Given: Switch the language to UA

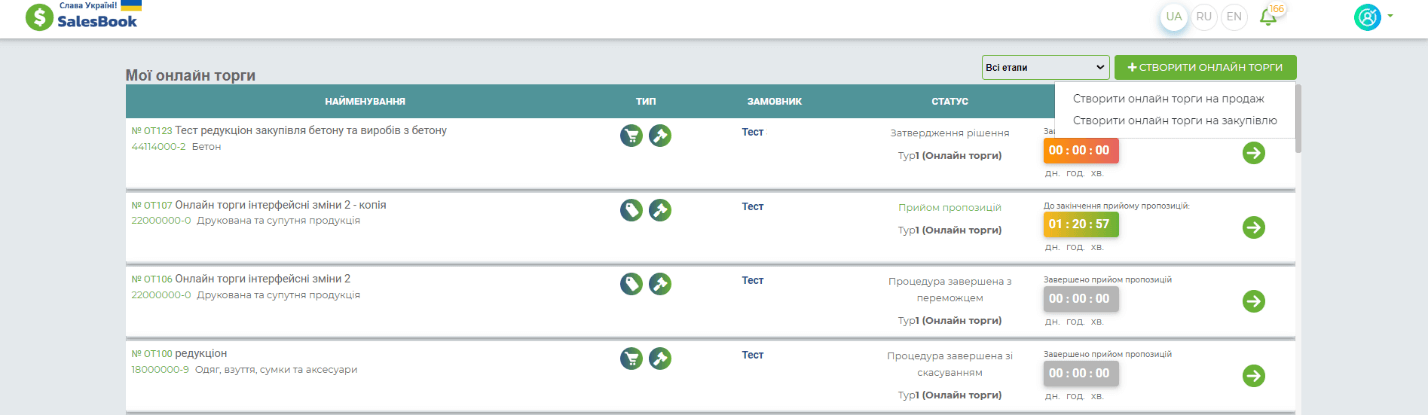Looking at the screenshot, I should [1175, 17].
